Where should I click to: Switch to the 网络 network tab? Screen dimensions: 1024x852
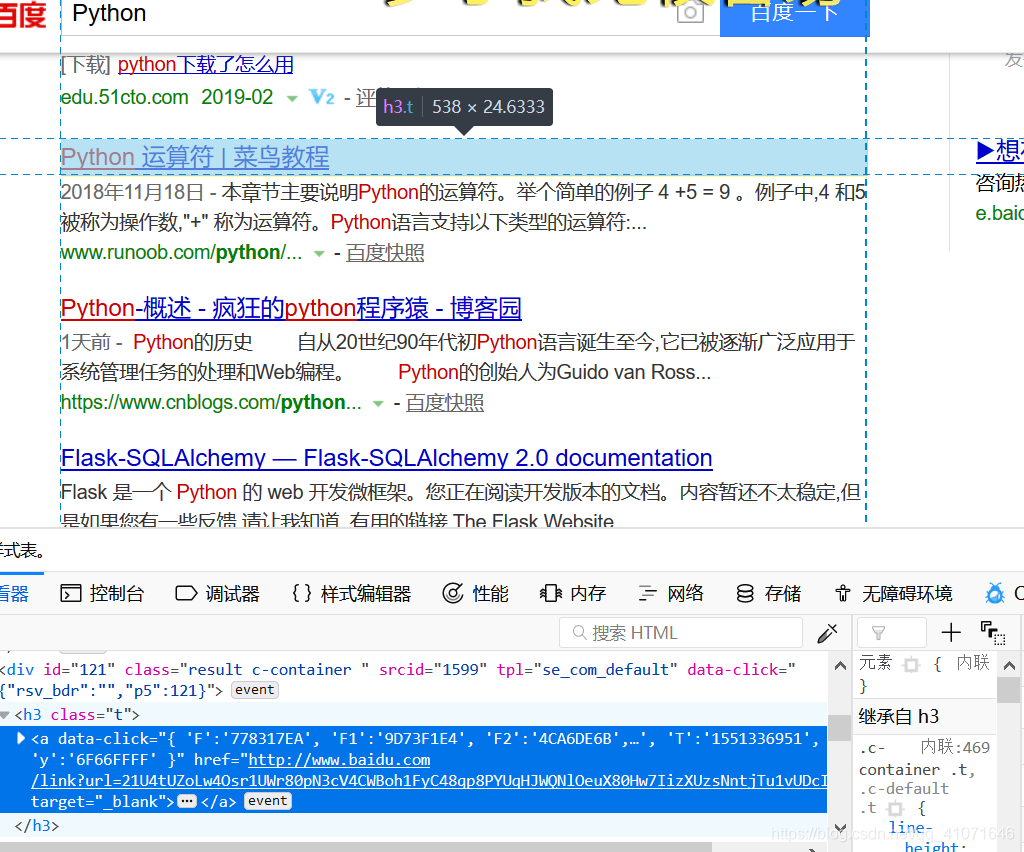(671, 593)
